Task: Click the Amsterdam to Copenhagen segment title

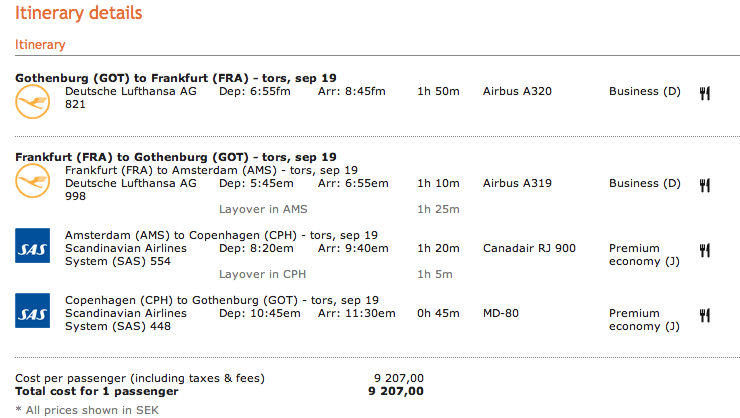Action: (221, 235)
